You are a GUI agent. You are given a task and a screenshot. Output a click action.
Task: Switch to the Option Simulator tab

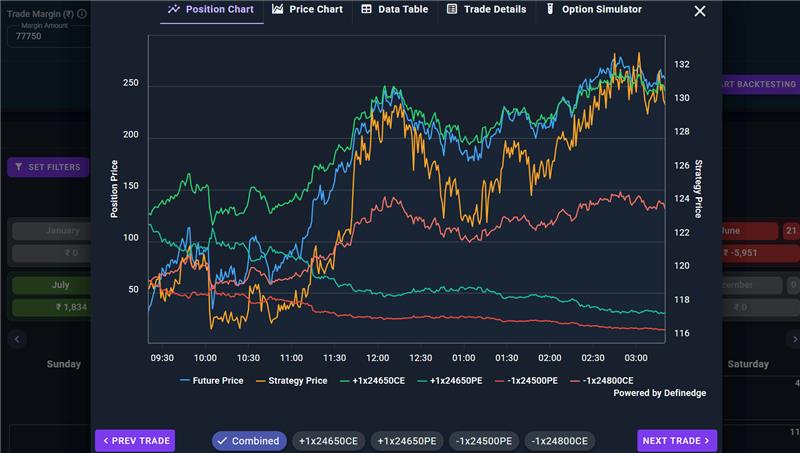click(594, 9)
